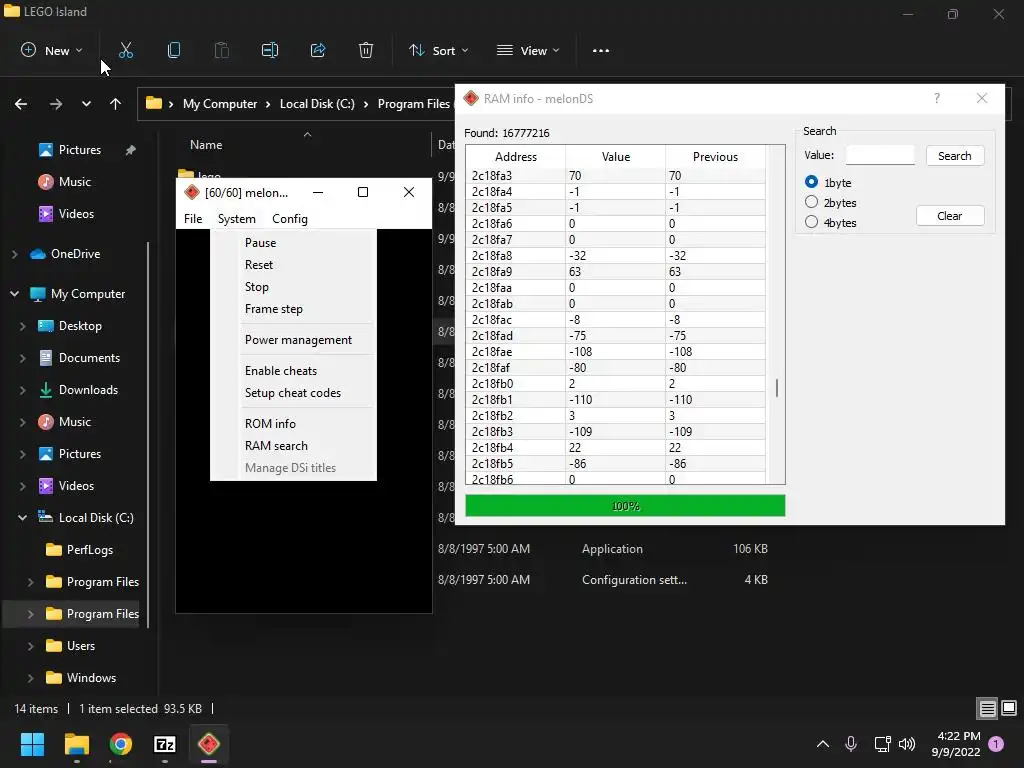Click the RAM table vertical scrollbar thumb
This screenshot has height=768, width=1024.
[x=776, y=388]
